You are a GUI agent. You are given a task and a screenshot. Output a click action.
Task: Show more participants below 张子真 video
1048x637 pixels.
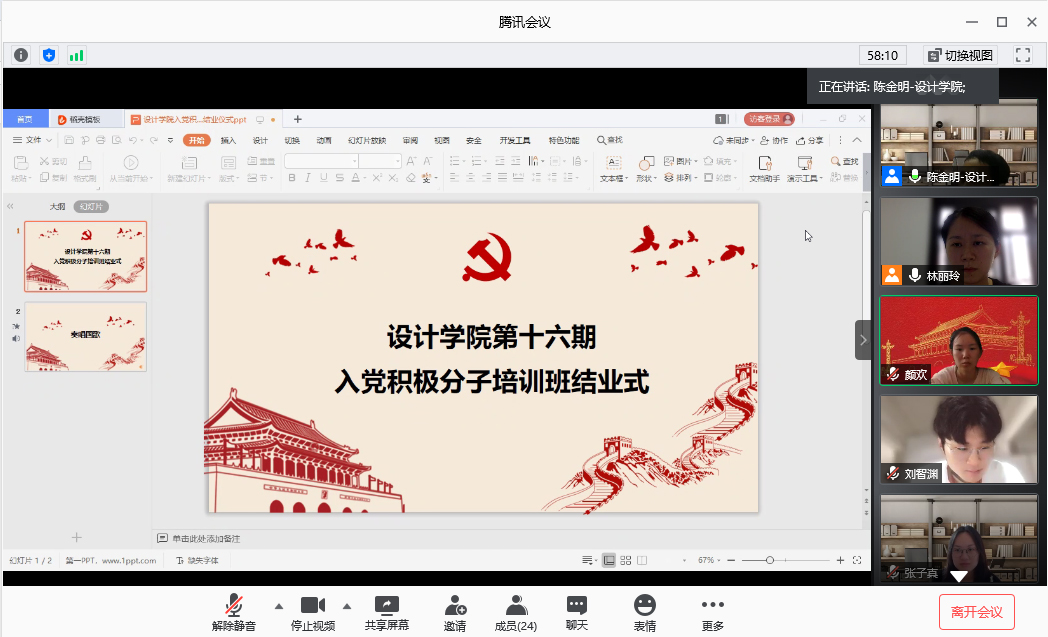tap(959, 576)
